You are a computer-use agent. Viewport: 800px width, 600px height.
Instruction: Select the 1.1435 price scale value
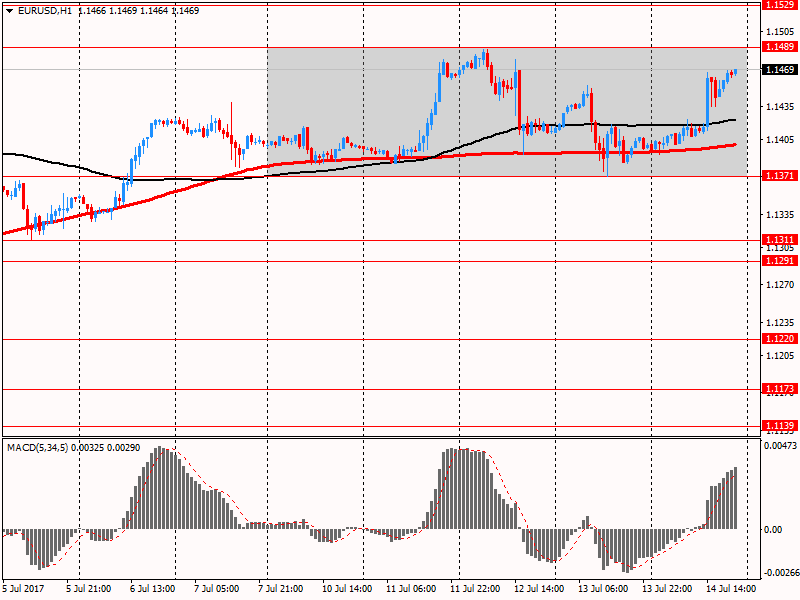tap(780, 107)
